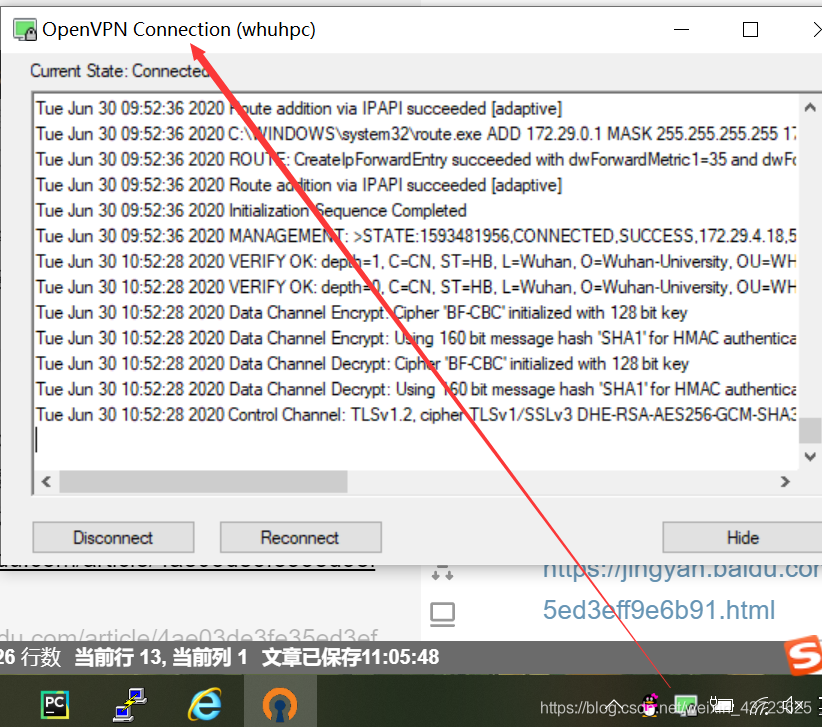Click the Reconnect button
The width and height of the screenshot is (822, 727).
(300, 537)
